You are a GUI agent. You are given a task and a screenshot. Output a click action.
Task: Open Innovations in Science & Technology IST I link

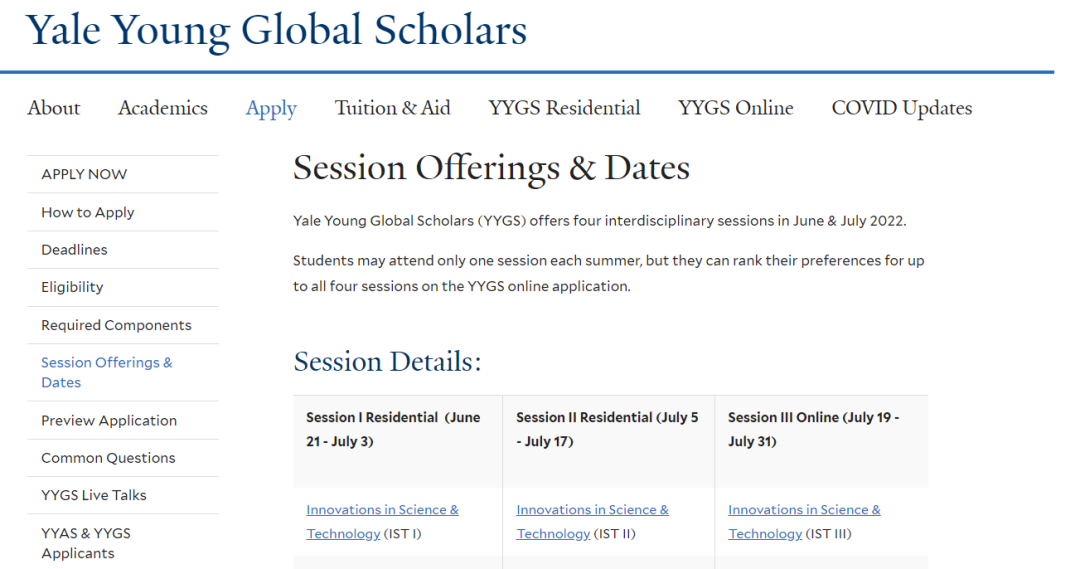pos(382,521)
